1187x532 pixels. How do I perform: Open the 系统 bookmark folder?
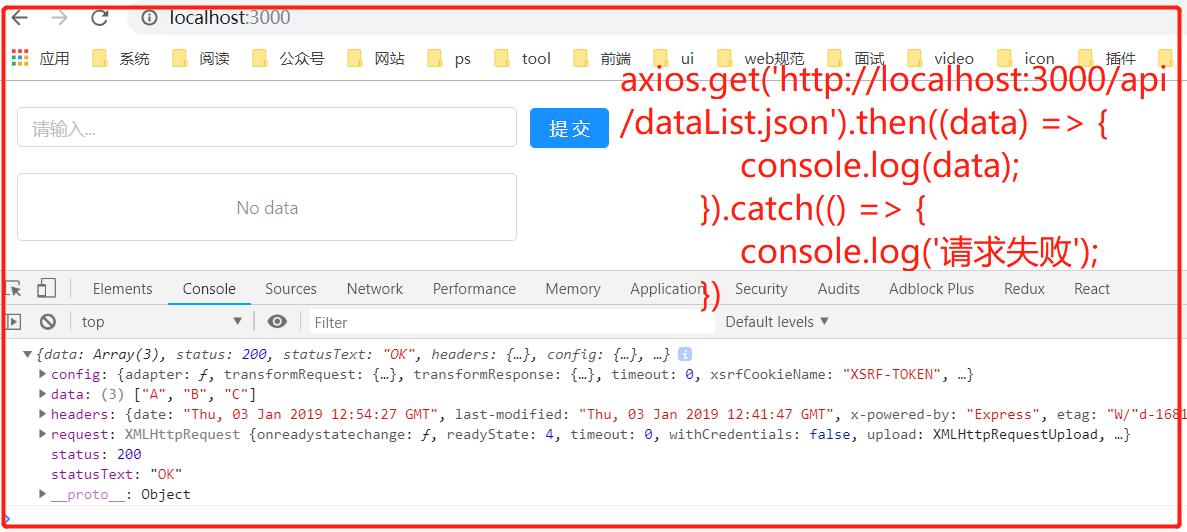121,58
